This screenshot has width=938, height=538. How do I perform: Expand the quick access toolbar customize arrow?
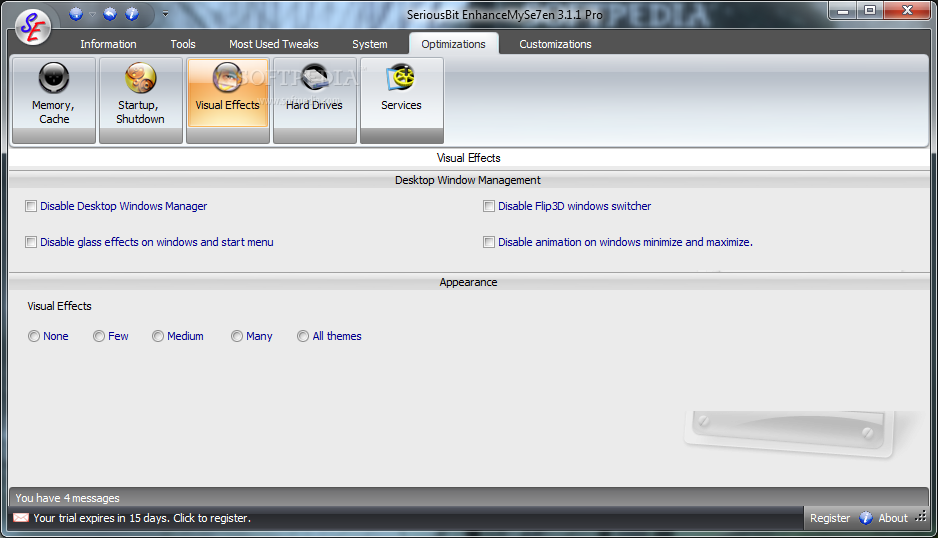pyautogui.click(x=166, y=14)
